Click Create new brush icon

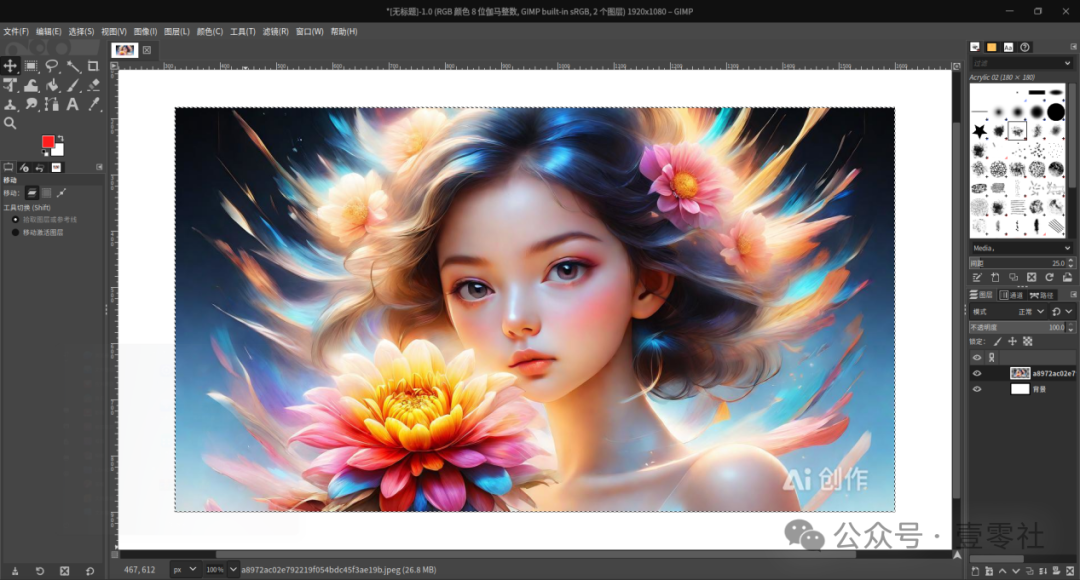tap(995, 278)
